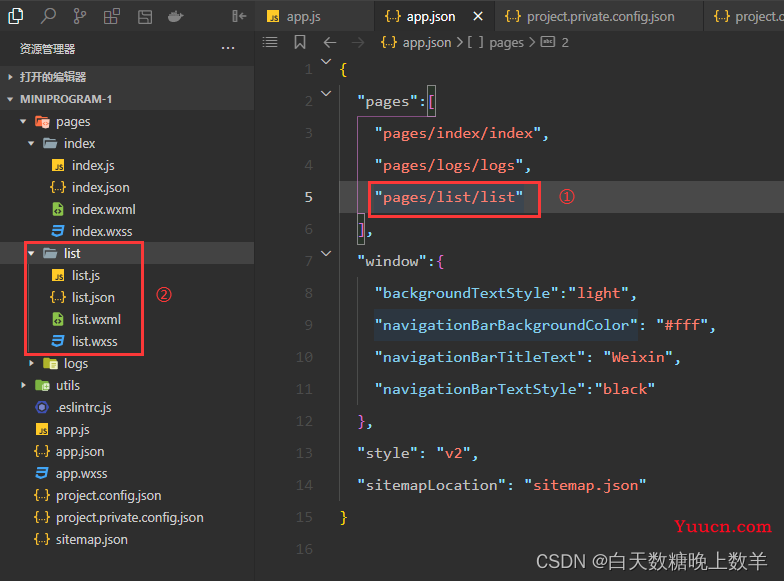Open the layout panel icon in activity bar
The height and width of the screenshot is (581, 784).
coord(145,17)
